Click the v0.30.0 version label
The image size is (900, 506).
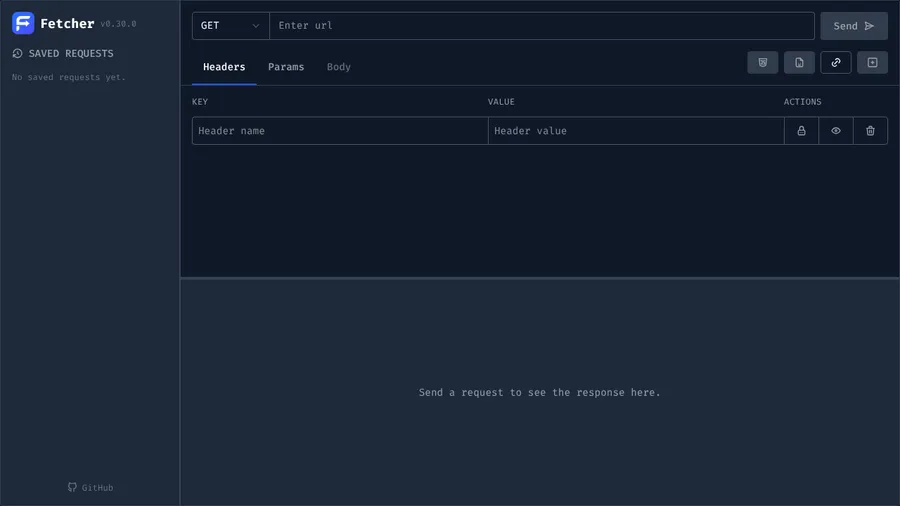coord(118,24)
